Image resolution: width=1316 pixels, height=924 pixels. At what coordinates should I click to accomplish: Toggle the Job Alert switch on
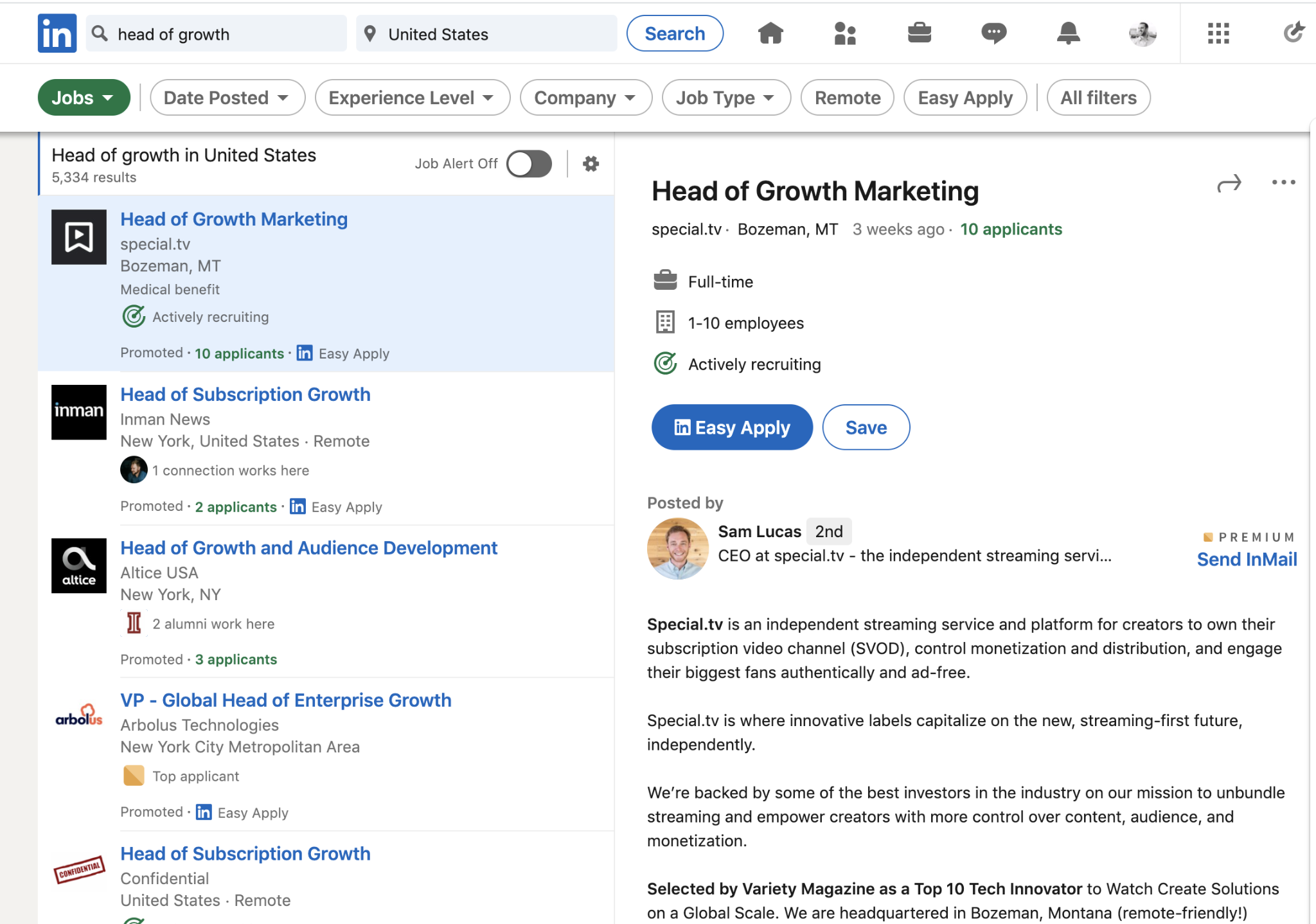(529, 164)
